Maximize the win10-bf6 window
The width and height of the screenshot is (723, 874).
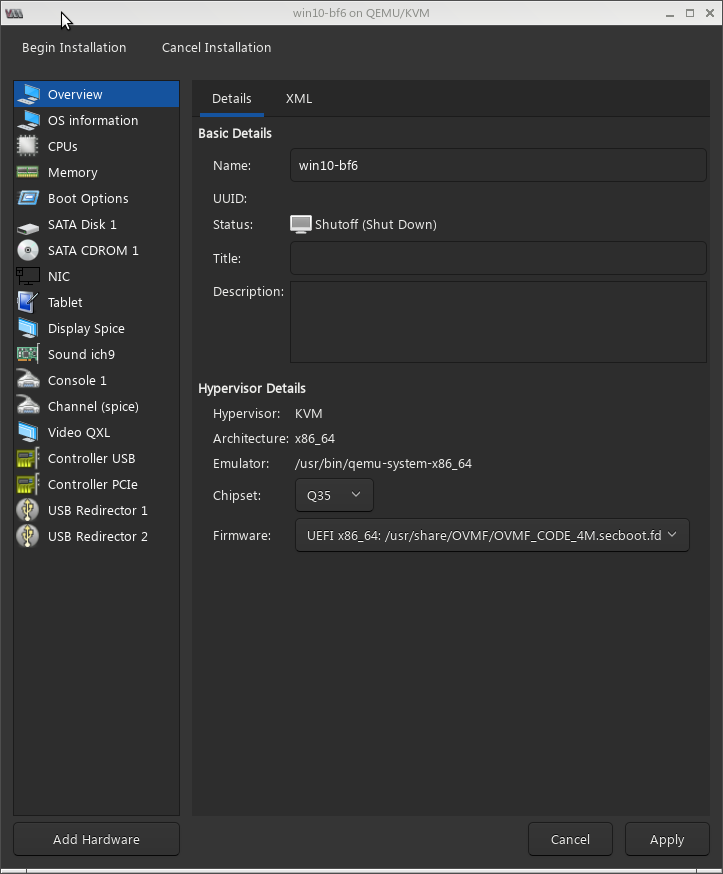(x=690, y=13)
